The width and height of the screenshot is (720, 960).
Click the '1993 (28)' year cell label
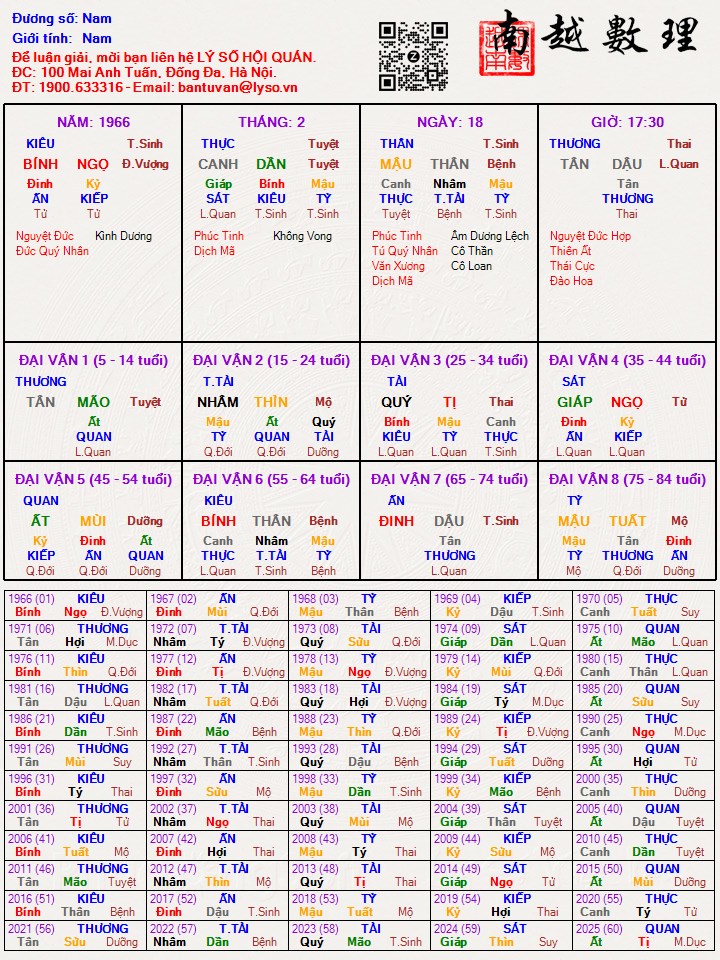coord(315,749)
